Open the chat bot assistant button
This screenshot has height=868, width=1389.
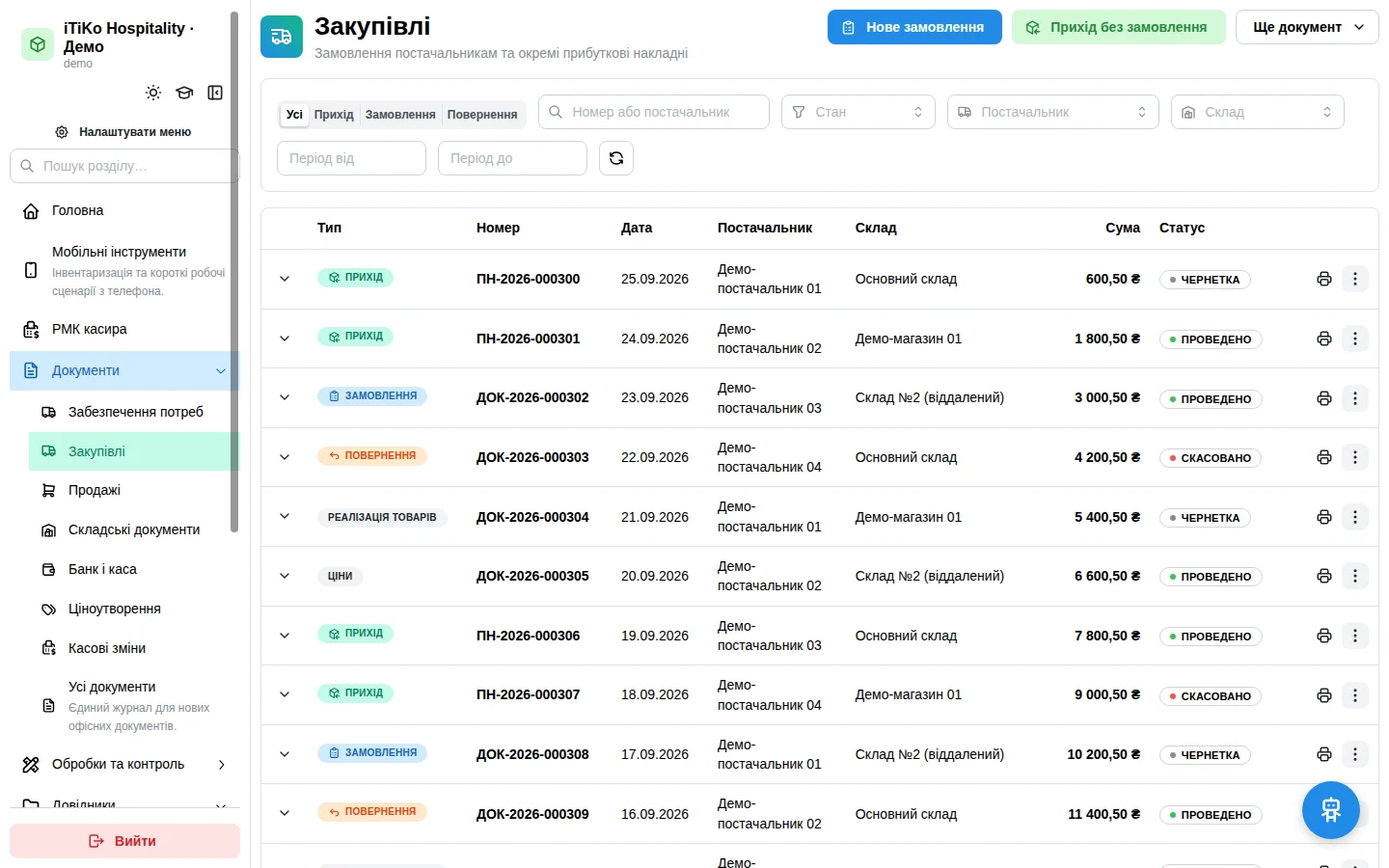pos(1331,810)
